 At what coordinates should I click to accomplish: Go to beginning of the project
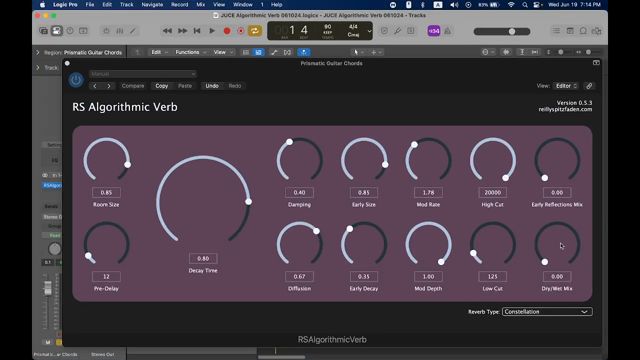(x=197, y=31)
